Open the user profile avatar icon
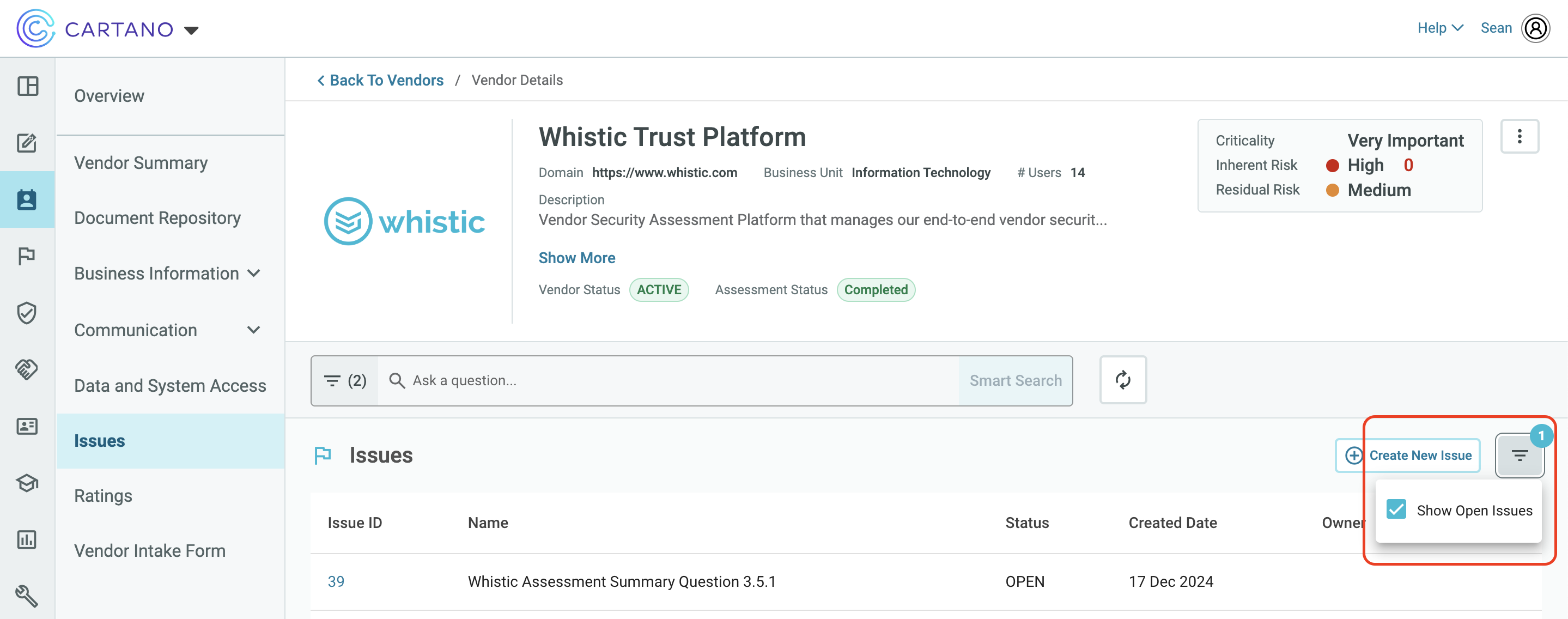The width and height of the screenshot is (1568, 619). pos(1535,28)
